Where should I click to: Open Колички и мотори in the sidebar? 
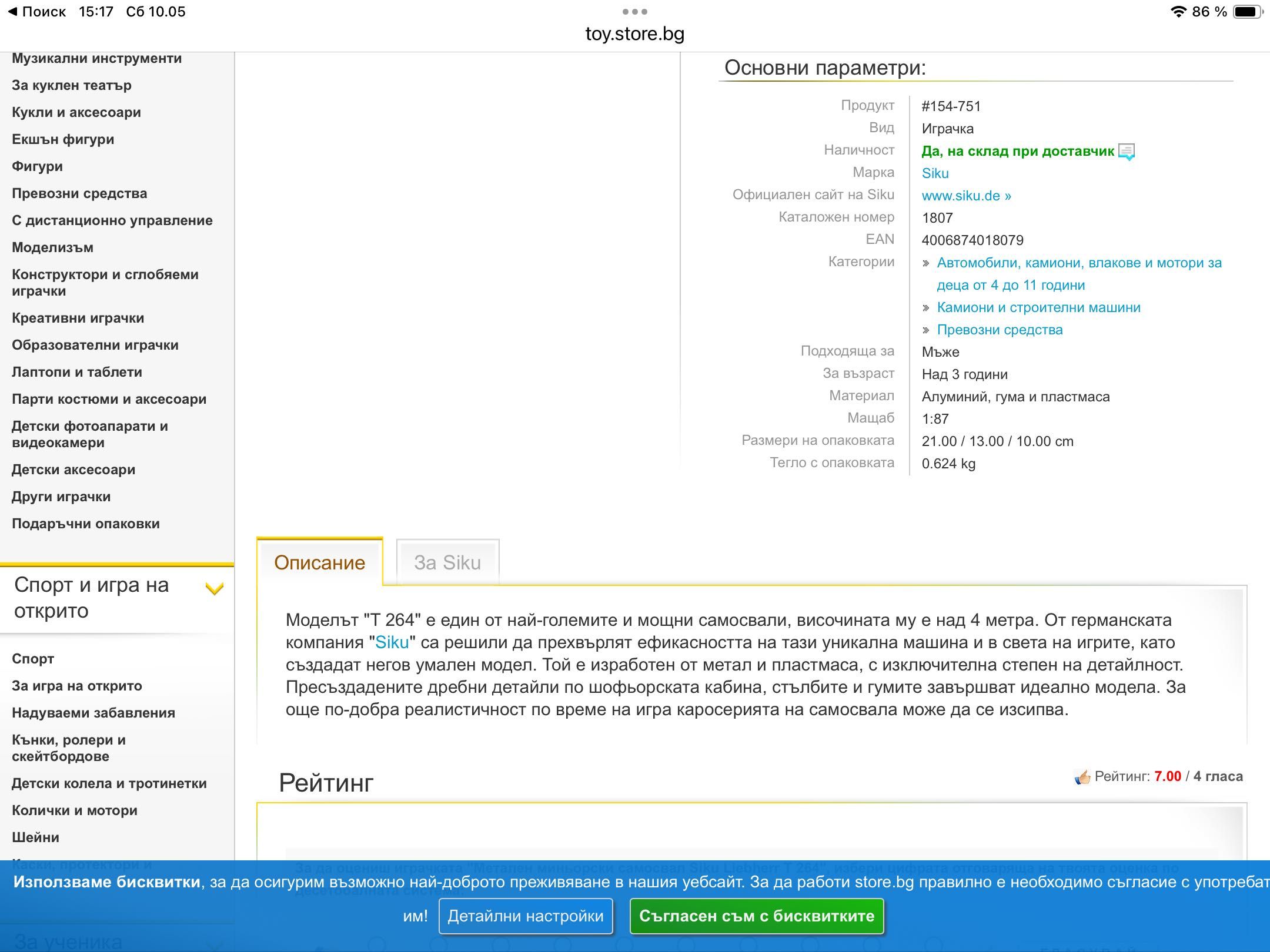pyautogui.click(x=75, y=810)
